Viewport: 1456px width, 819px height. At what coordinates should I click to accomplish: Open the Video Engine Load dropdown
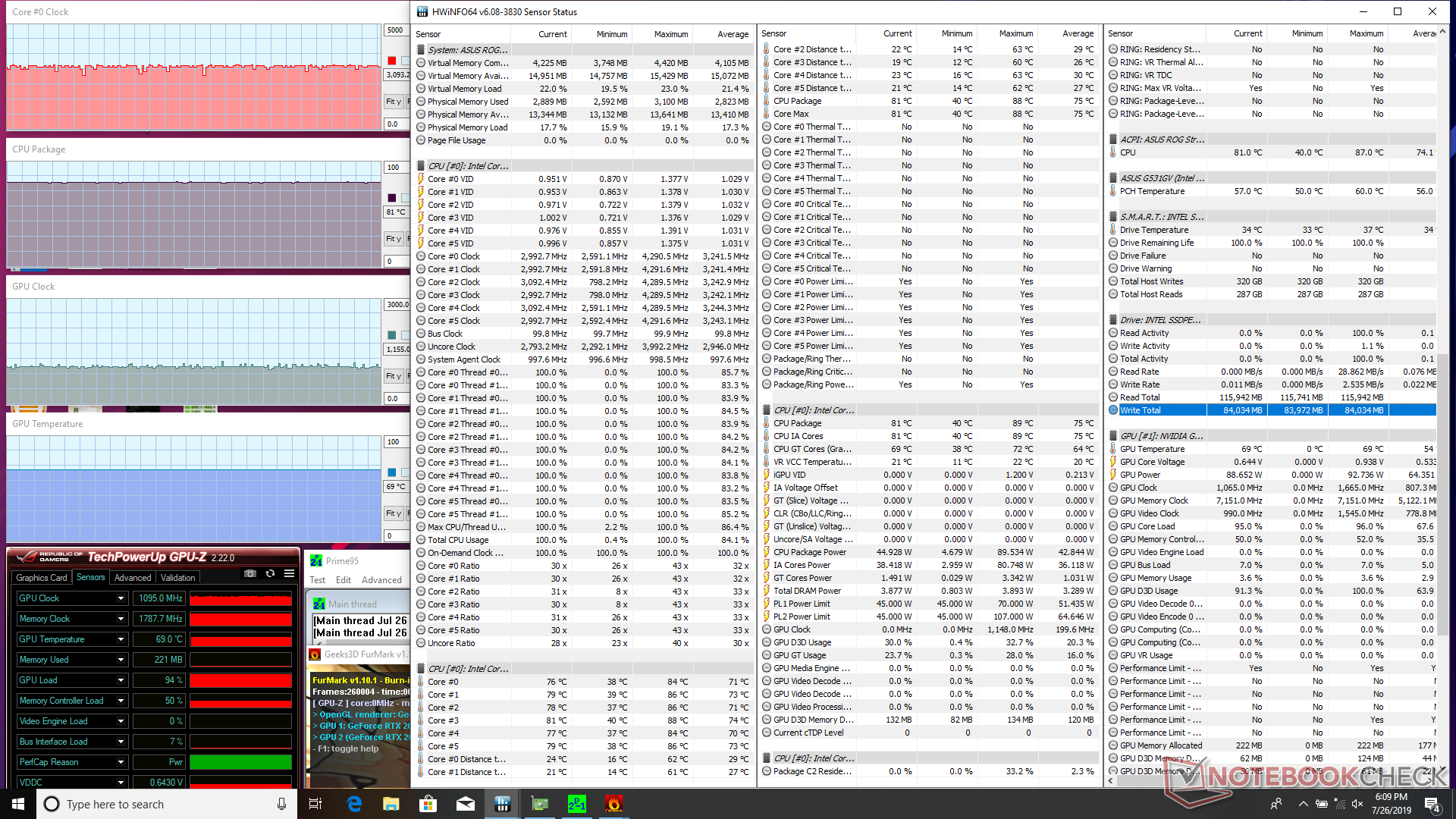pos(121,721)
